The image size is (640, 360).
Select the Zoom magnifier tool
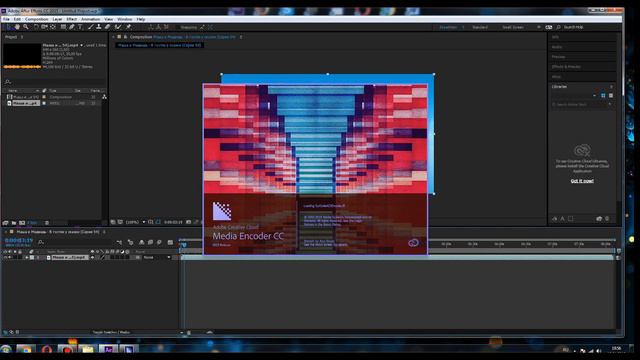tap(26, 27)
